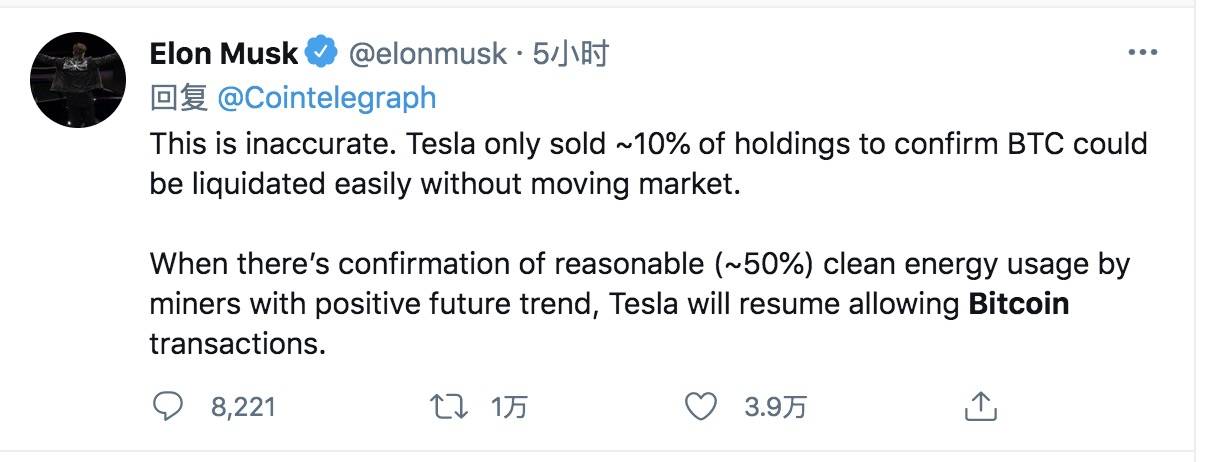The width and height of the screenshot is (1220, 462).
Task: Open the reply speech bubble icon
Action: pyautogui.click(x=168, y=405)
